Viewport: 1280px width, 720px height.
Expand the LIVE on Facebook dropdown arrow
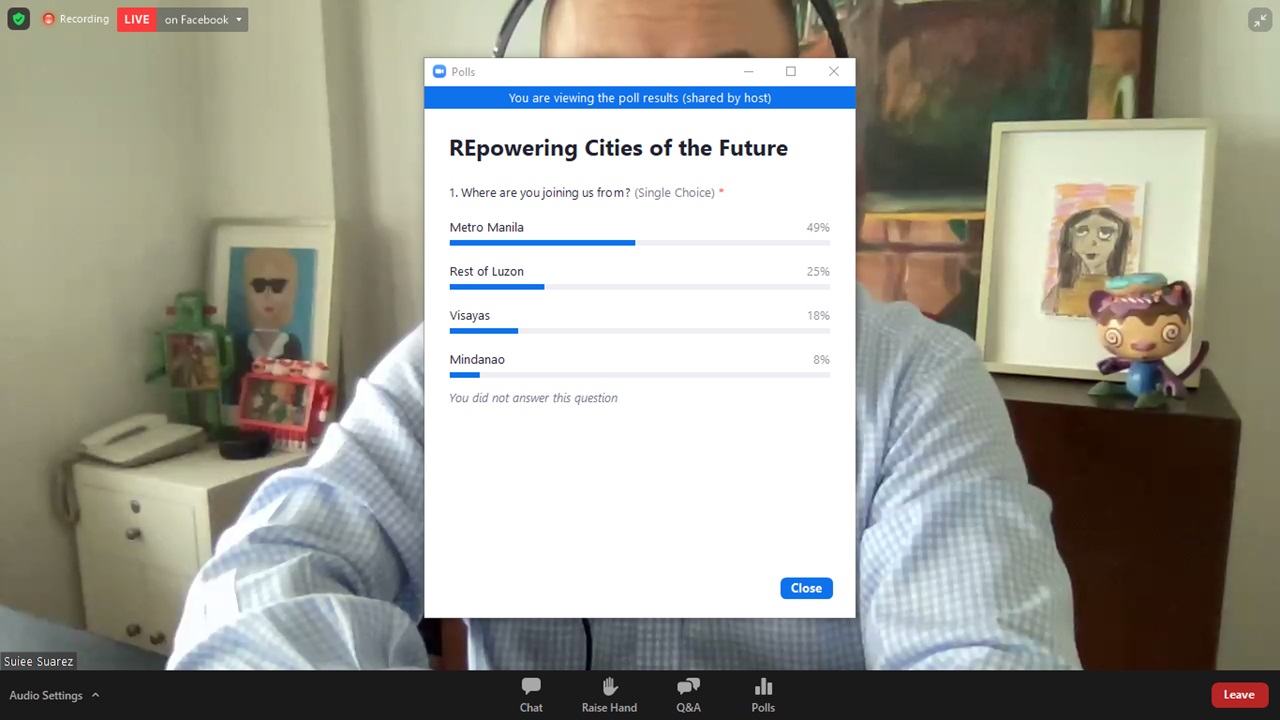click(x=239, y=19)
